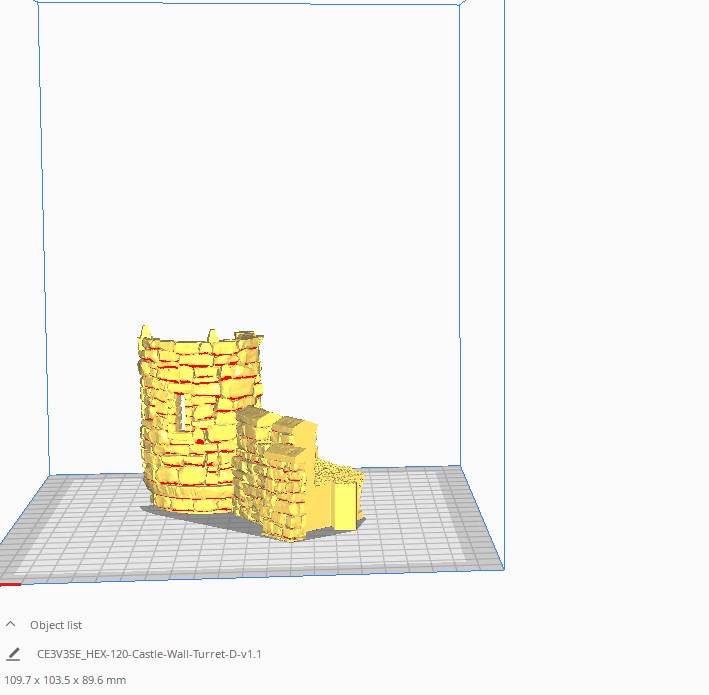Click the pencil rename icon beside file name
709x695 pixels.
click(13, 654)
